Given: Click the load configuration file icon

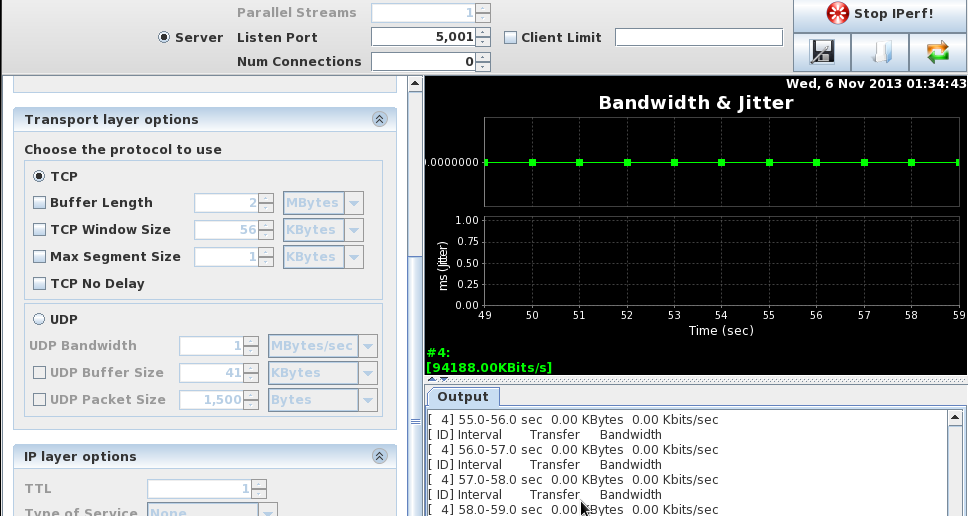Looking at the screenshot, I should (x=880, y=52).
